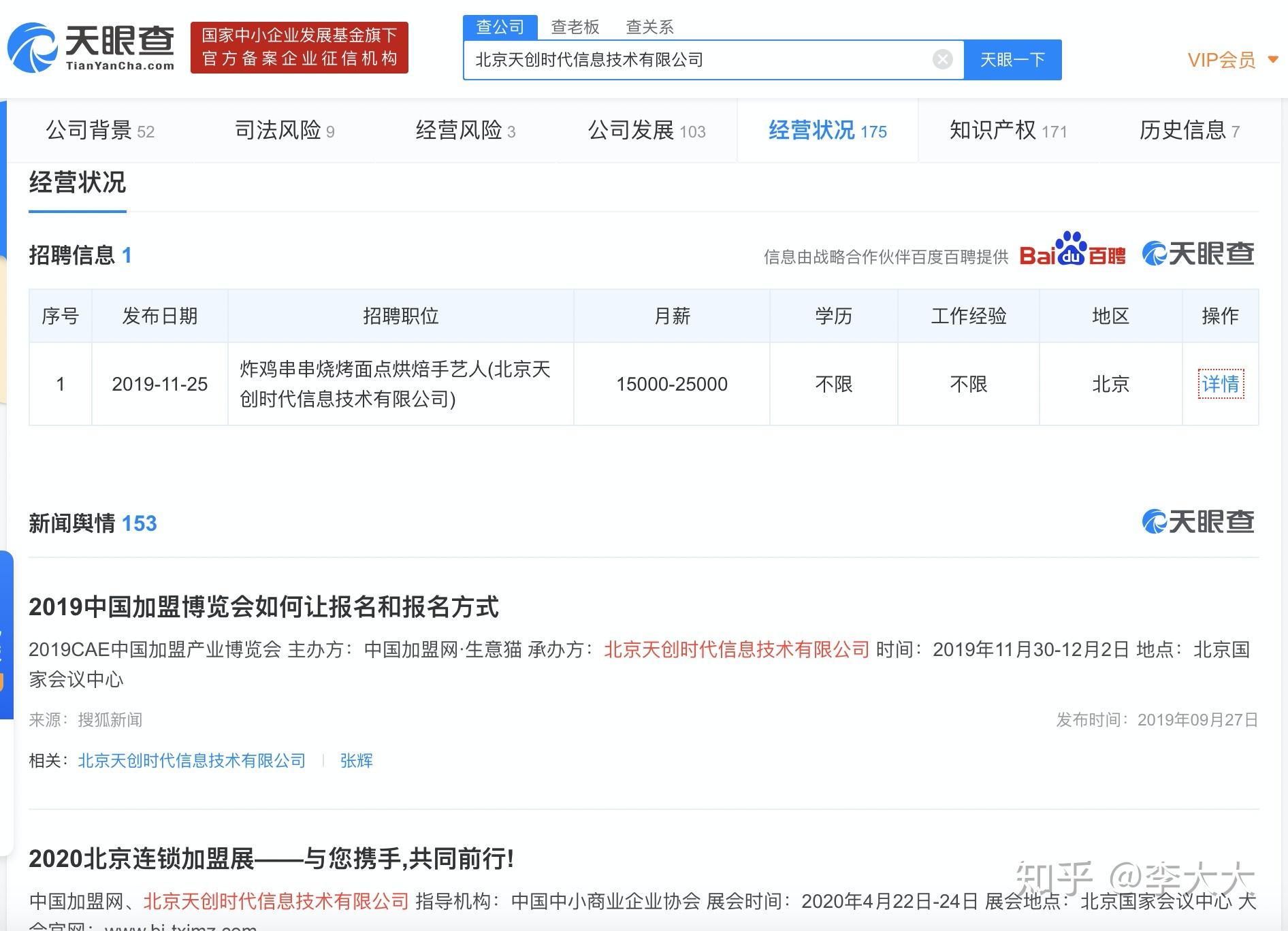Screen dimensions: 1288x931
Task: Select the 查公司 search tab
Action: coord(500,27)
